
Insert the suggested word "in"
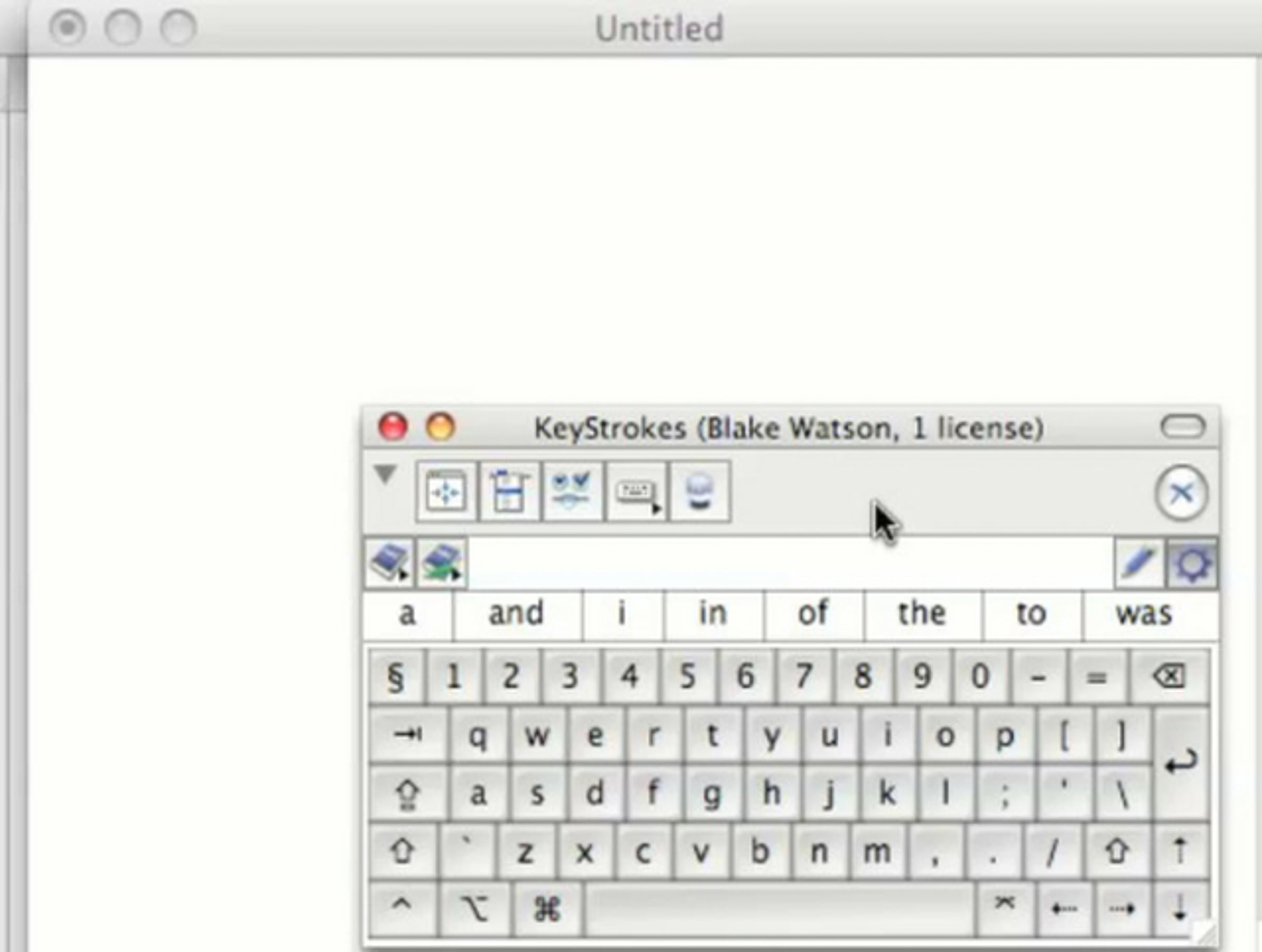click(x=713, y=615)
